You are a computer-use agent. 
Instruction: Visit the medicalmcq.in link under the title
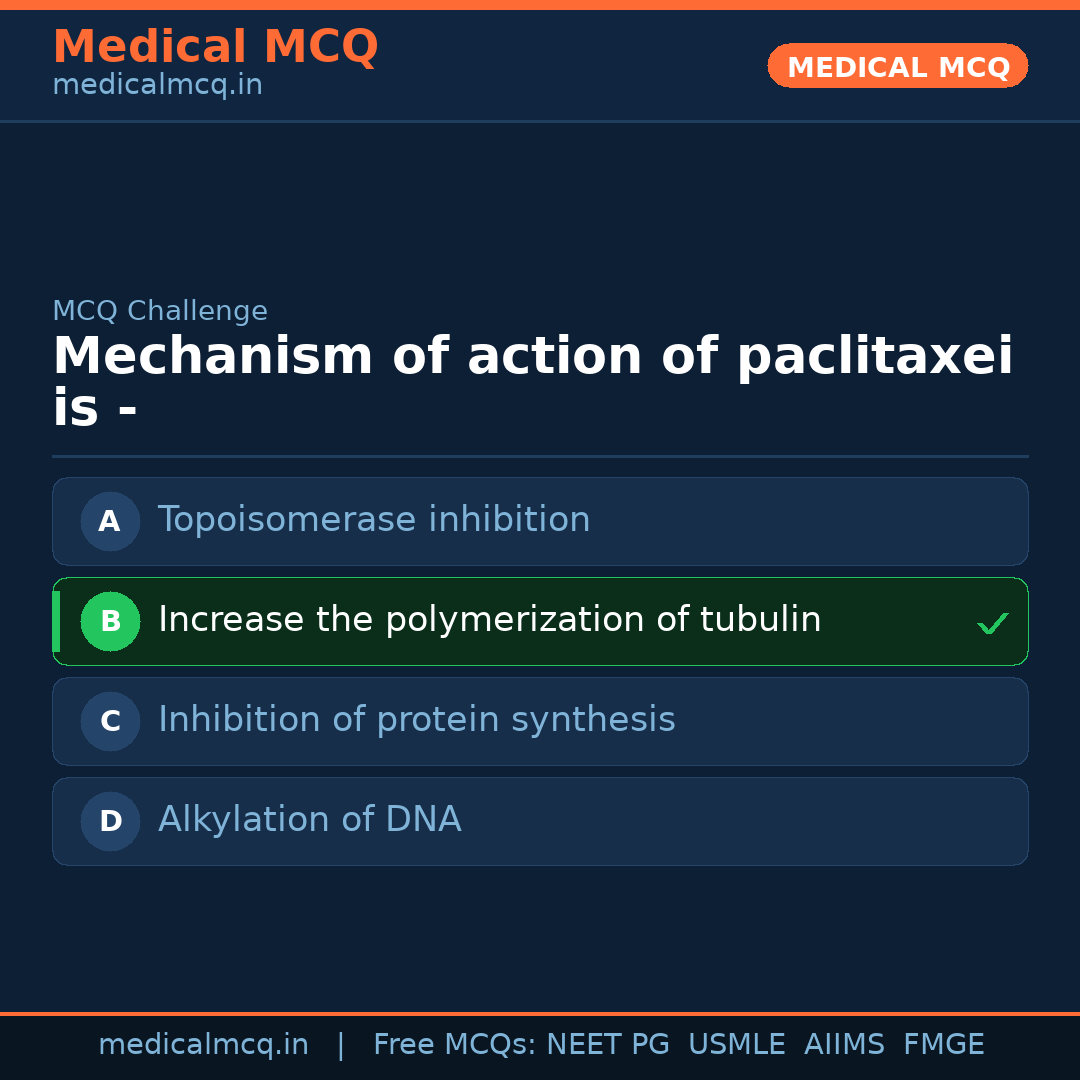tap(157, 86)
